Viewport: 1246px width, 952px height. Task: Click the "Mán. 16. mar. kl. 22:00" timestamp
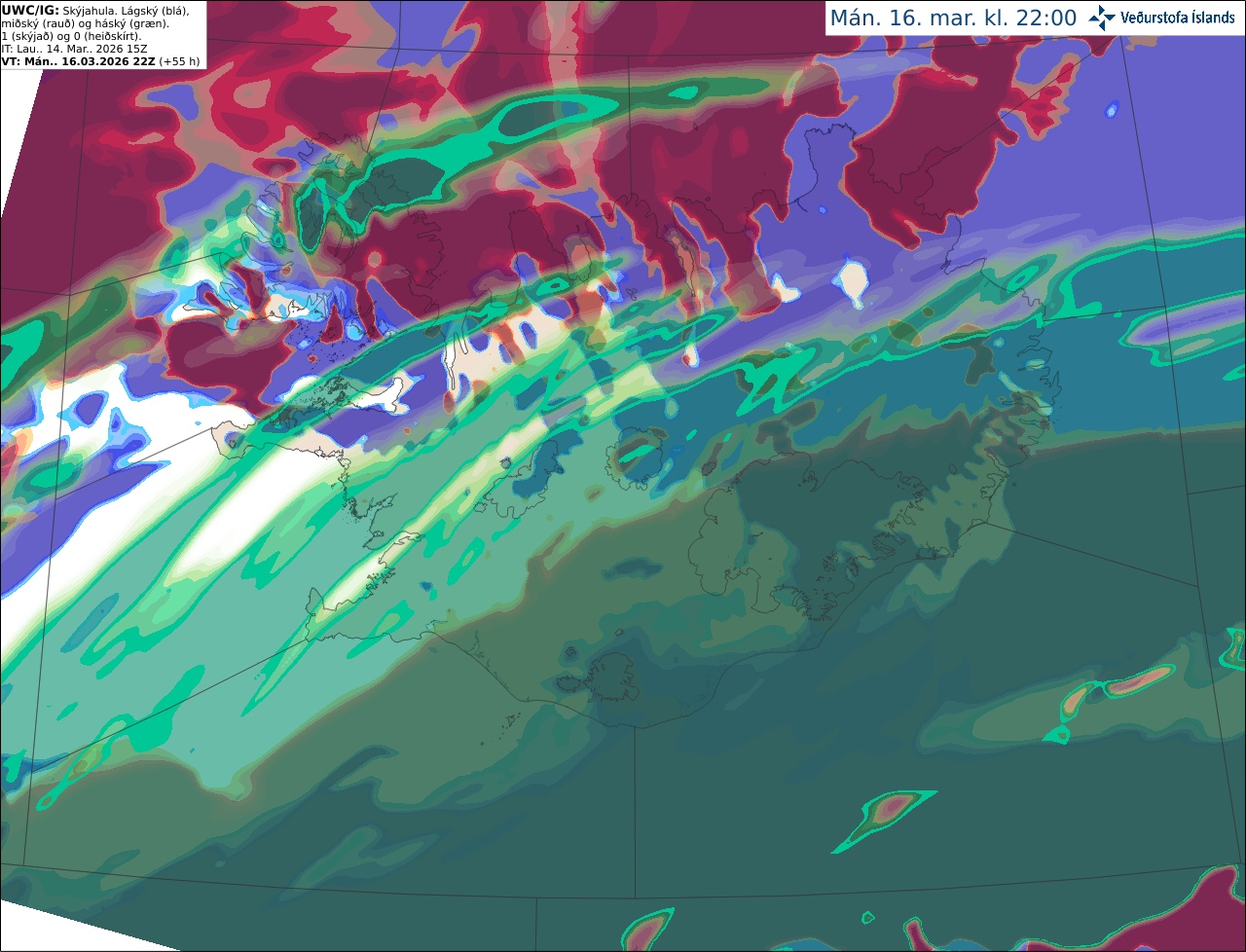(x=953, y=18)
